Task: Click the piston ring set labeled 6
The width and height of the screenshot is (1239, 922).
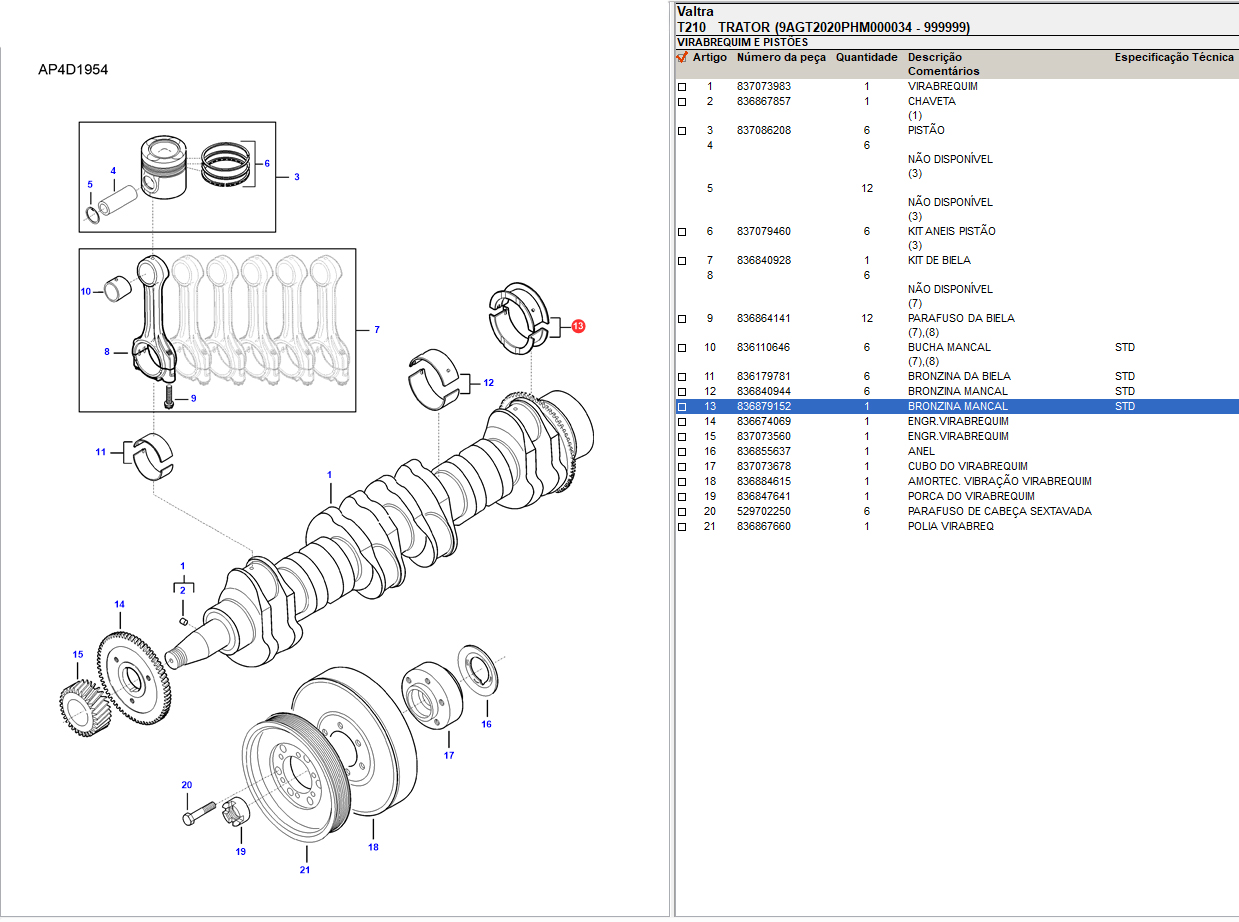Action: click(x=226, y=164)
